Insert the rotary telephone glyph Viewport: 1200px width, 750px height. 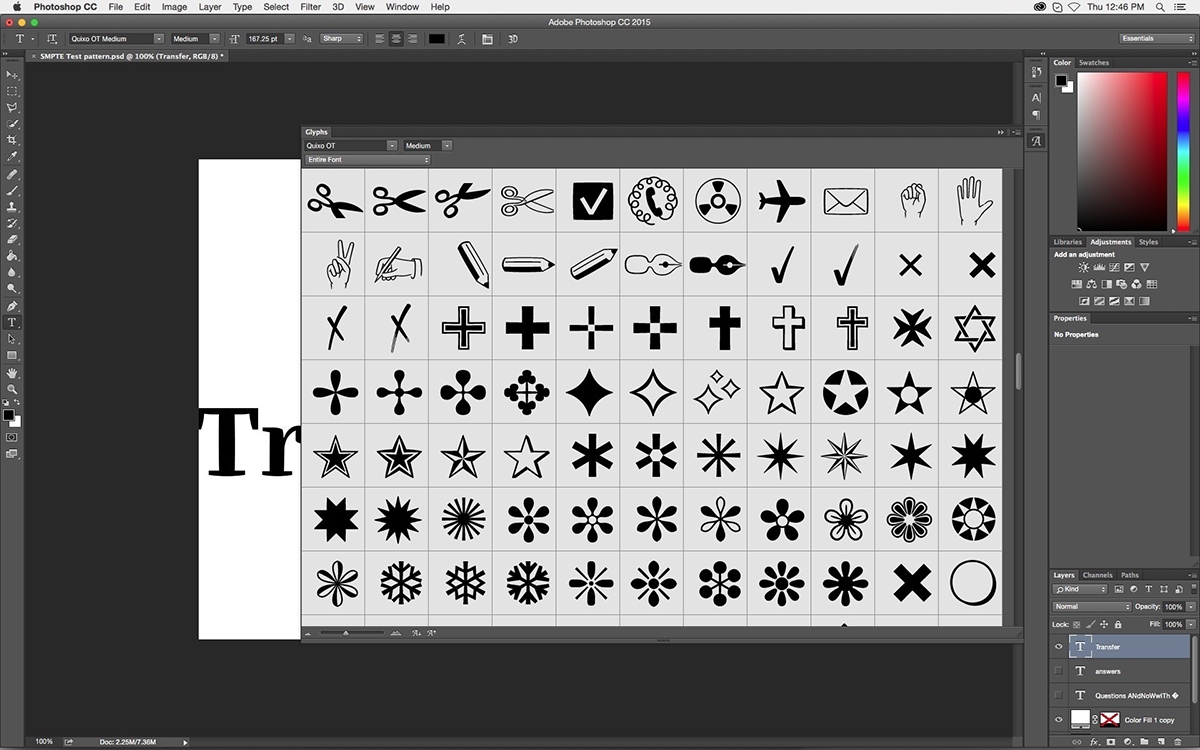click(x=653, y=201)
